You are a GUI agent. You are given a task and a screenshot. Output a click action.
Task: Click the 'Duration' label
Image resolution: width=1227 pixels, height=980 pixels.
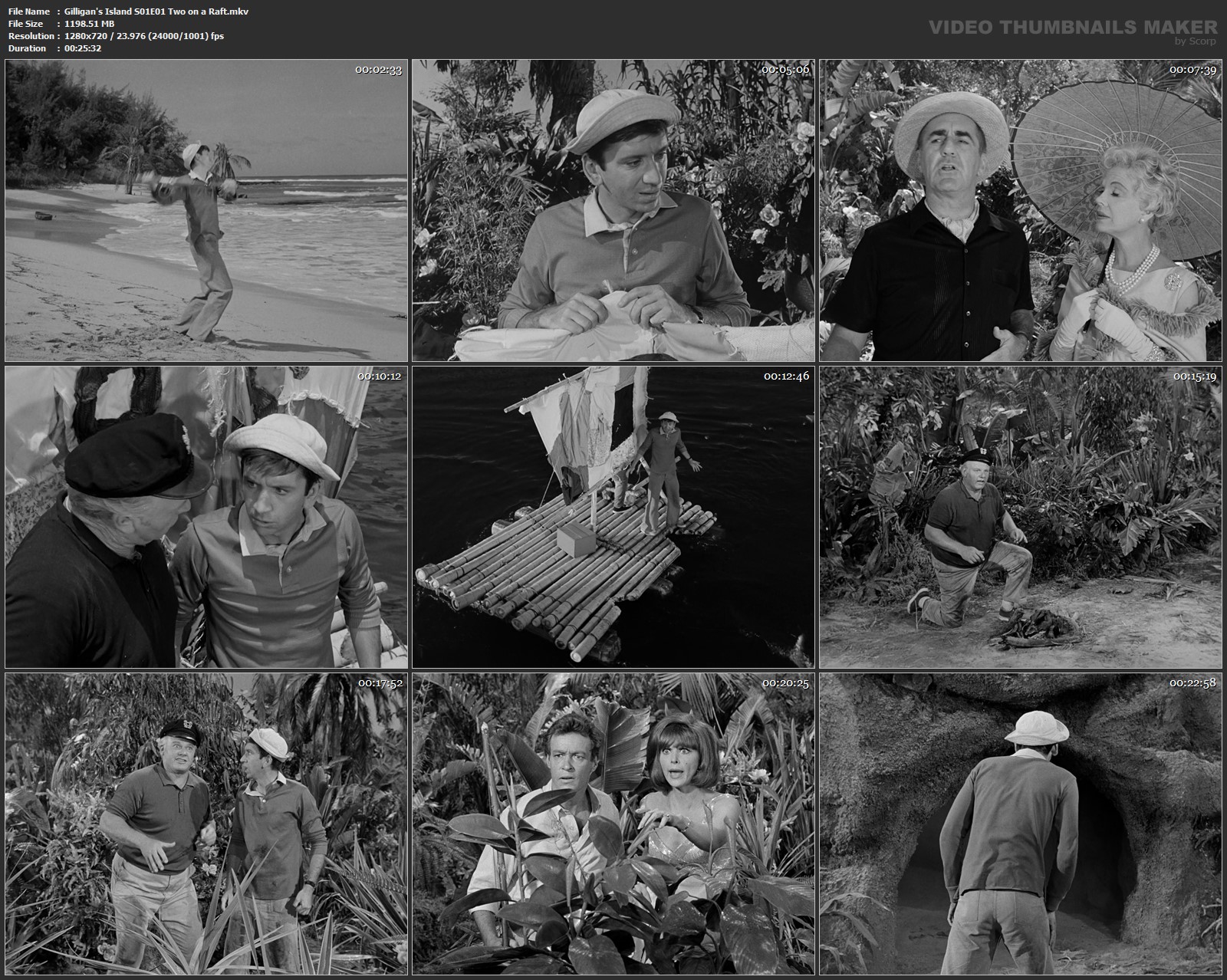(27, 48)
